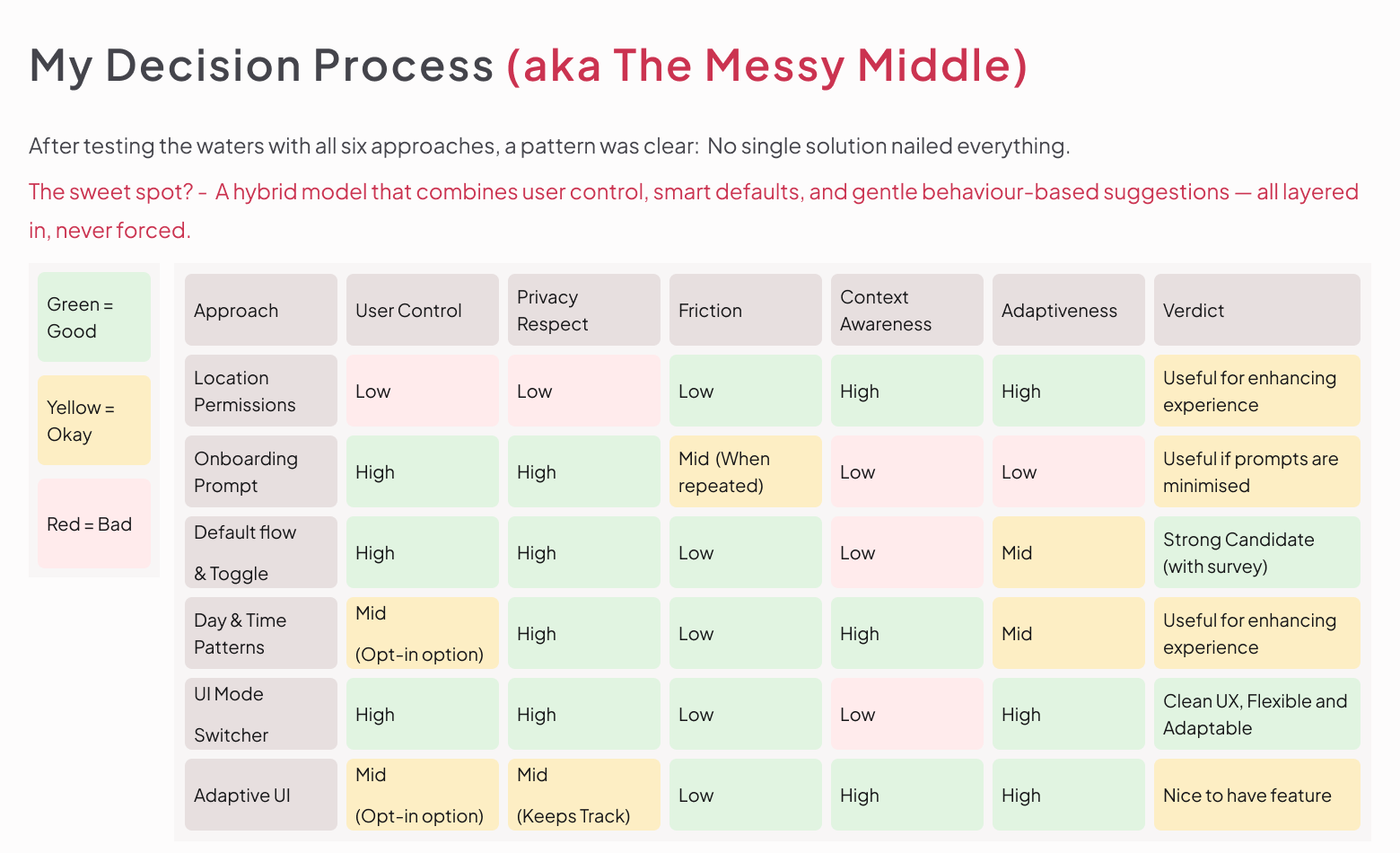The width and height of the screenshot is (1400, 853).
Task: Select the "User Control" column header
Action: [422, 310]
